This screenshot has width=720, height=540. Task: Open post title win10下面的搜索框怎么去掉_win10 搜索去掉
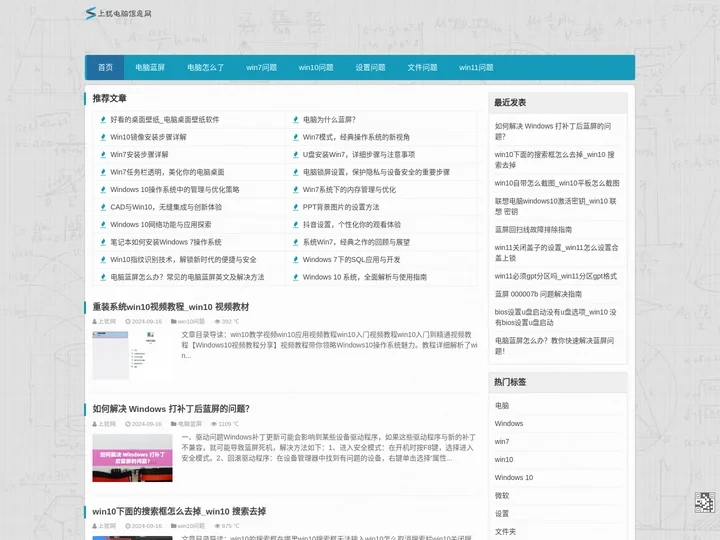pyautogui.click(x=179, y=511)
